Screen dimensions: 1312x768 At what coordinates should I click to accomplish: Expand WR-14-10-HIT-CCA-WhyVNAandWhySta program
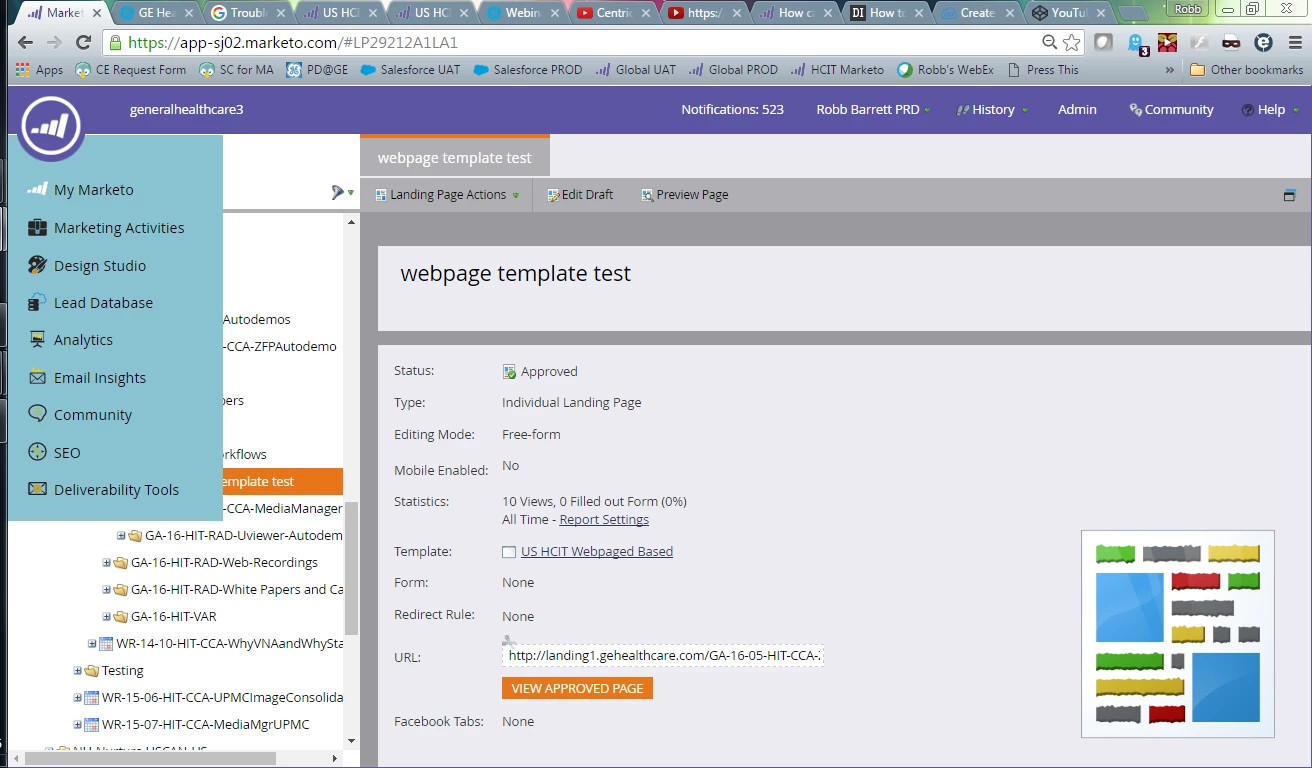(92, 644)
